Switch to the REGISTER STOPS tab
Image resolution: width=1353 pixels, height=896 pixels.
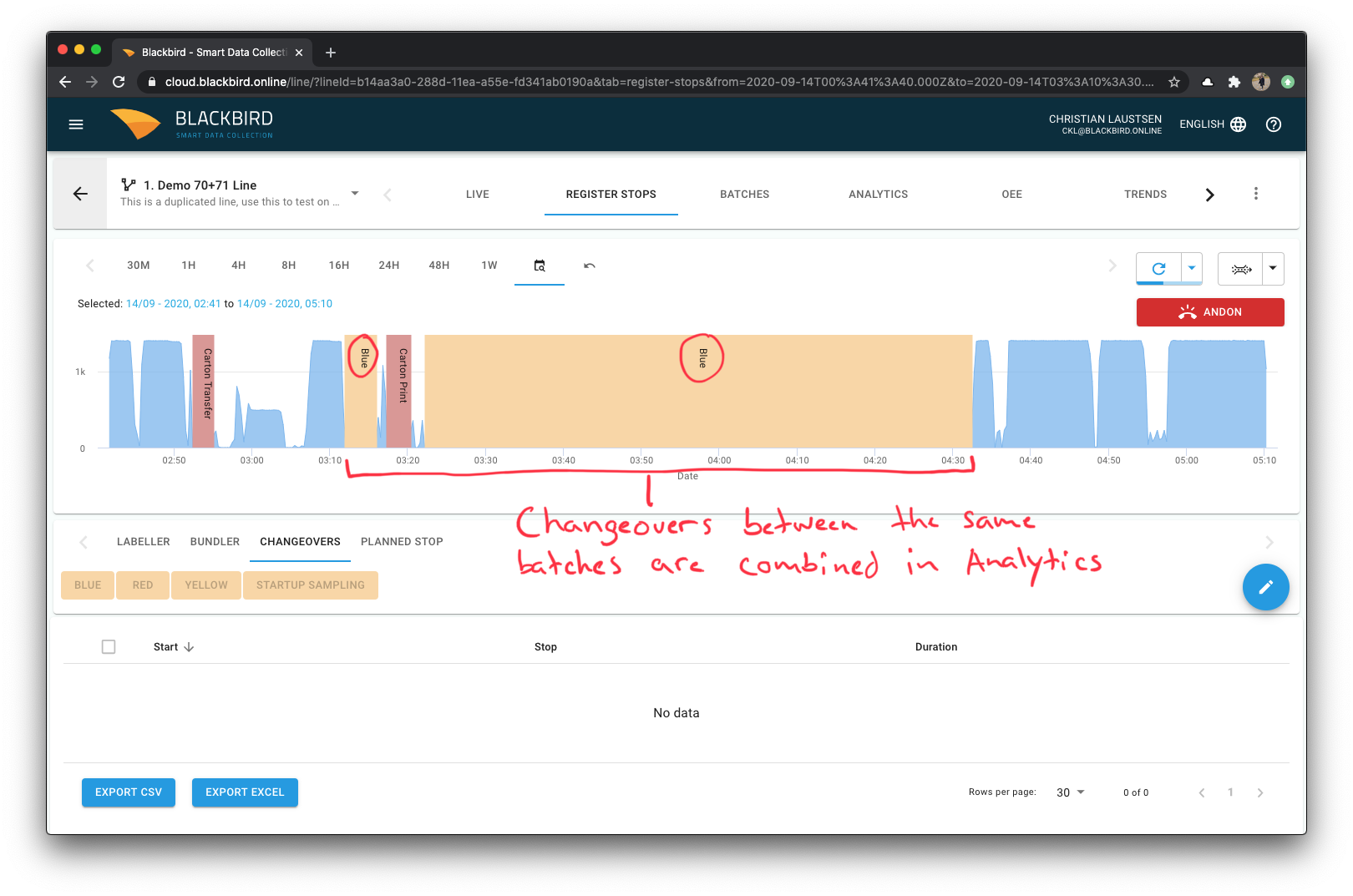(x=611, y=195)
